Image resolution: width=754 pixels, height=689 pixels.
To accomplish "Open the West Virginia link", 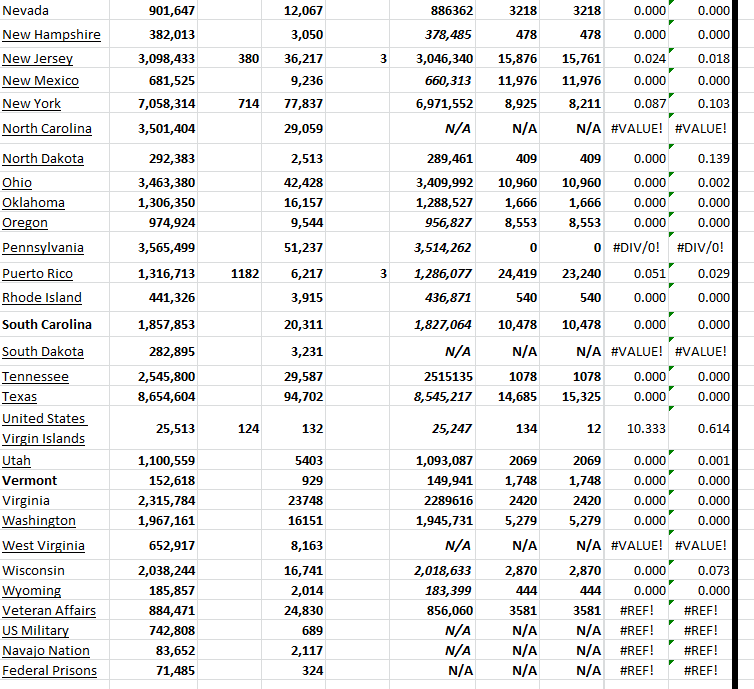I will 43,546.
